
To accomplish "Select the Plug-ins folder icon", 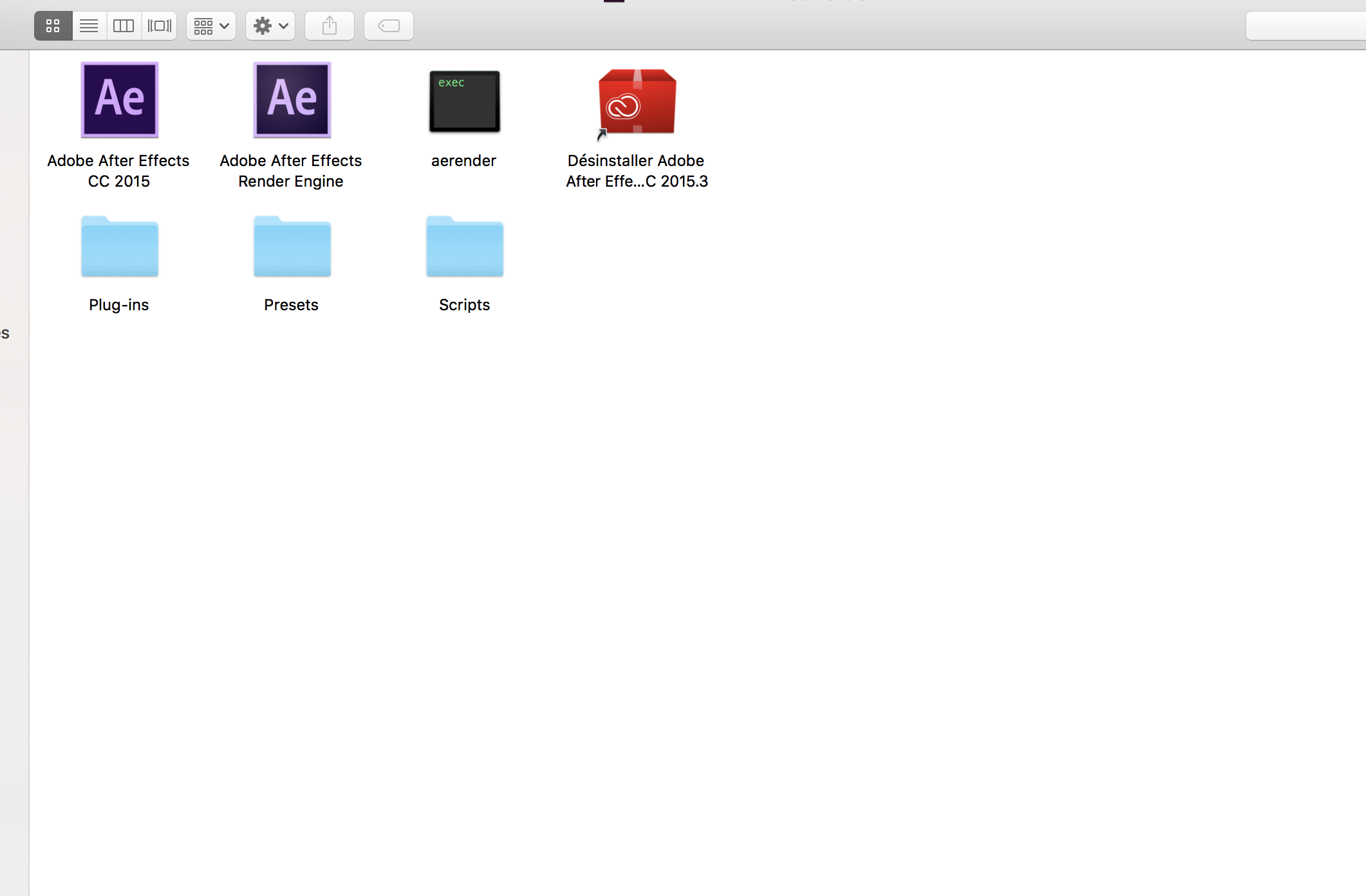I will (119, 247).
